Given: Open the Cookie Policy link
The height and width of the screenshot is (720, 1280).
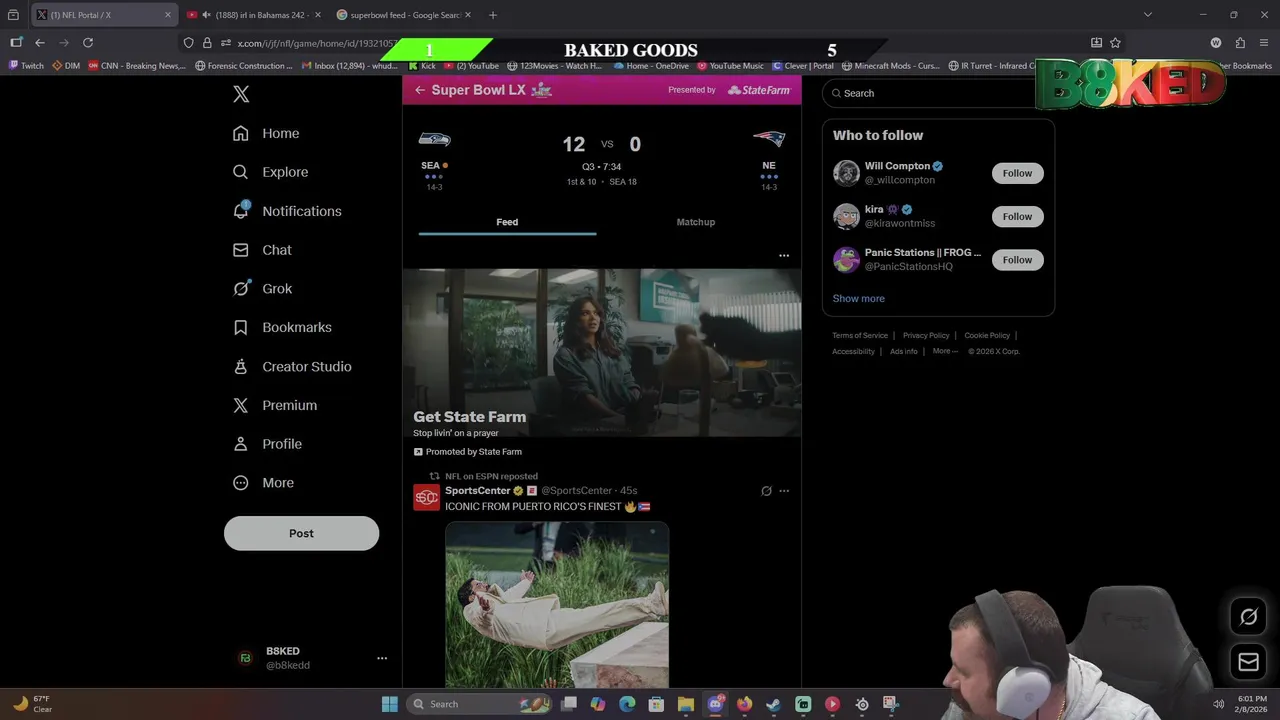Looking at the screenshot, I should [987, 335].
